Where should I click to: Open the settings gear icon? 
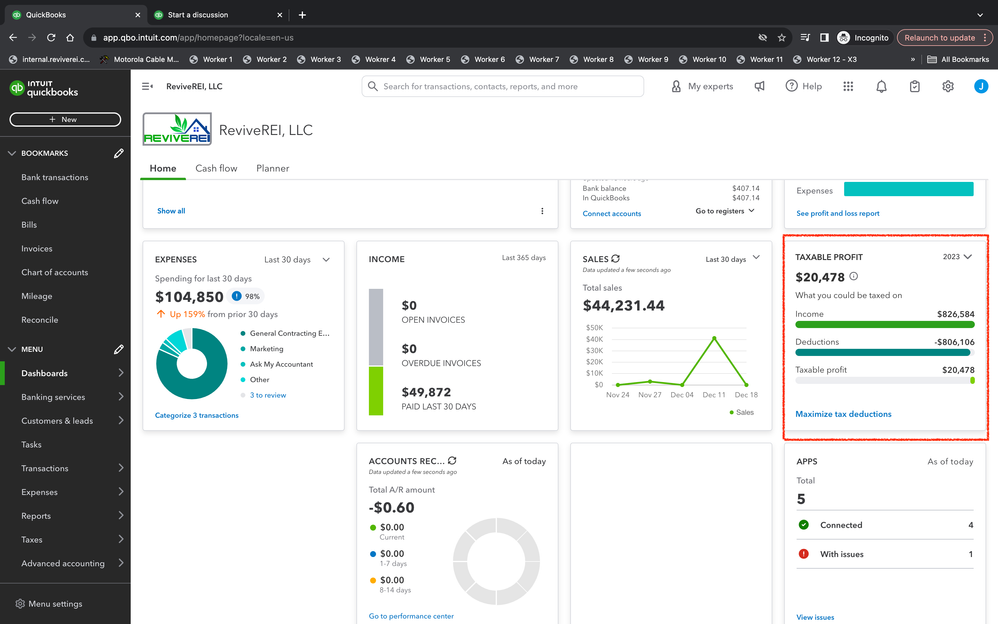coord(948,86)
